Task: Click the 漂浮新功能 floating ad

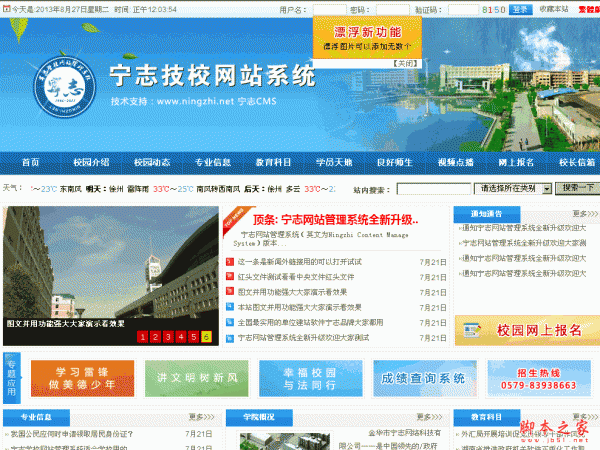Action: pos(367,38)
